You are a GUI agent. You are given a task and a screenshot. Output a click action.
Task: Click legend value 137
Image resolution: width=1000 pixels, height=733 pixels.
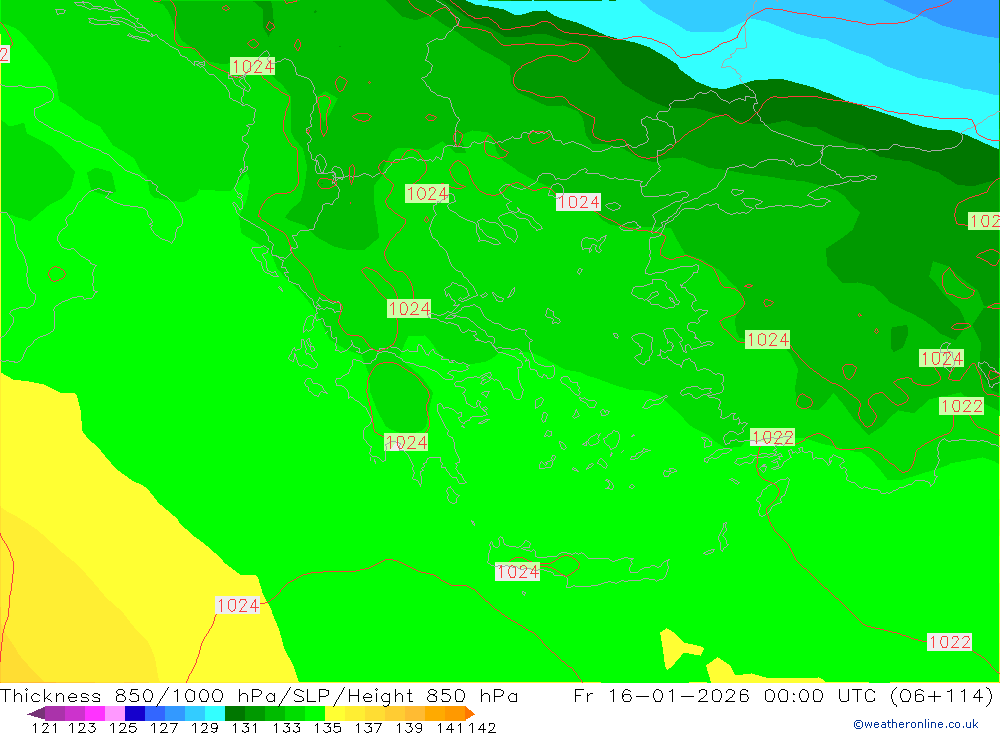click(x=368, y=727)
